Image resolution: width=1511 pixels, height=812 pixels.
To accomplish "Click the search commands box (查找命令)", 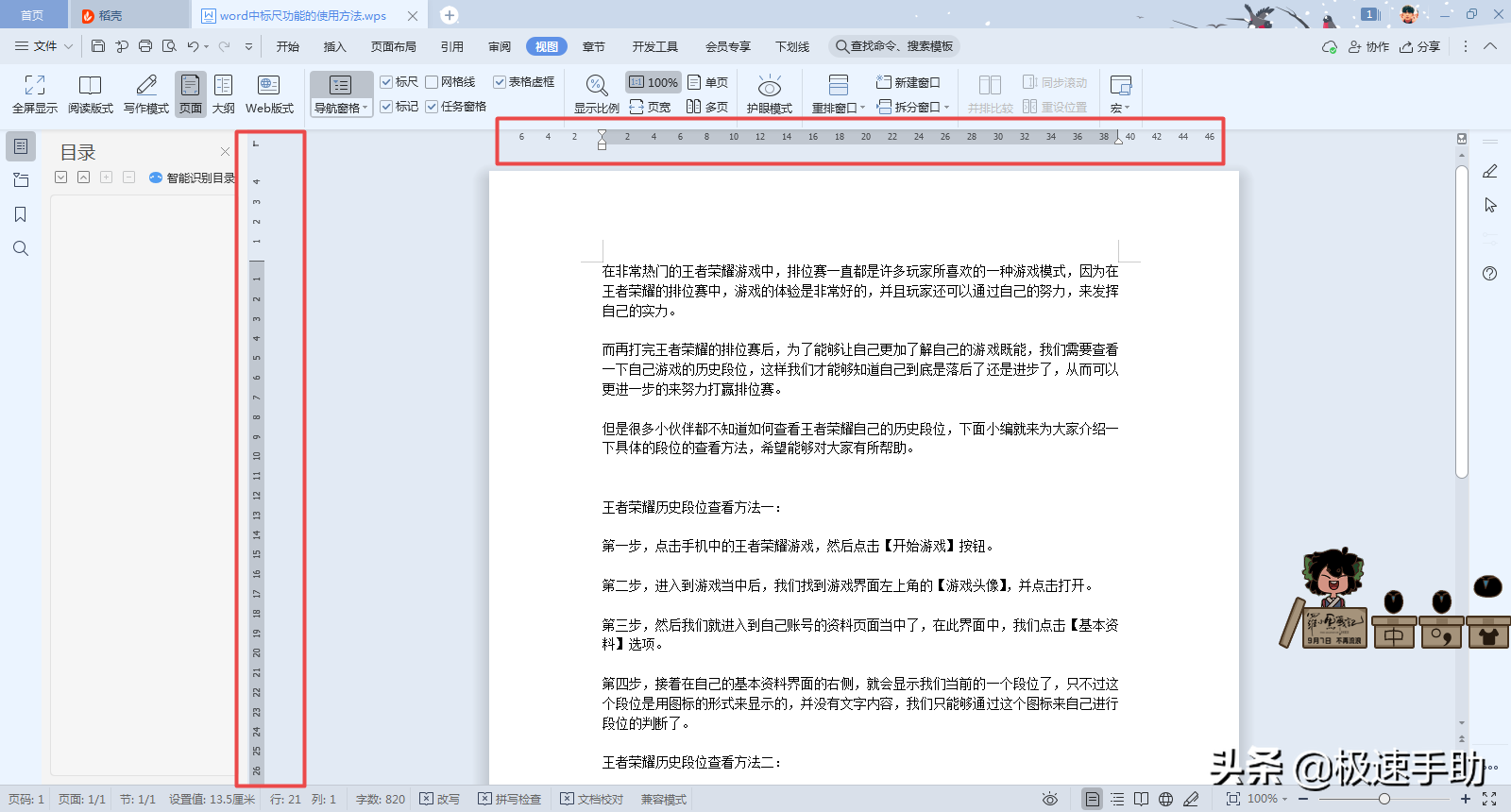I will point(894,46).
